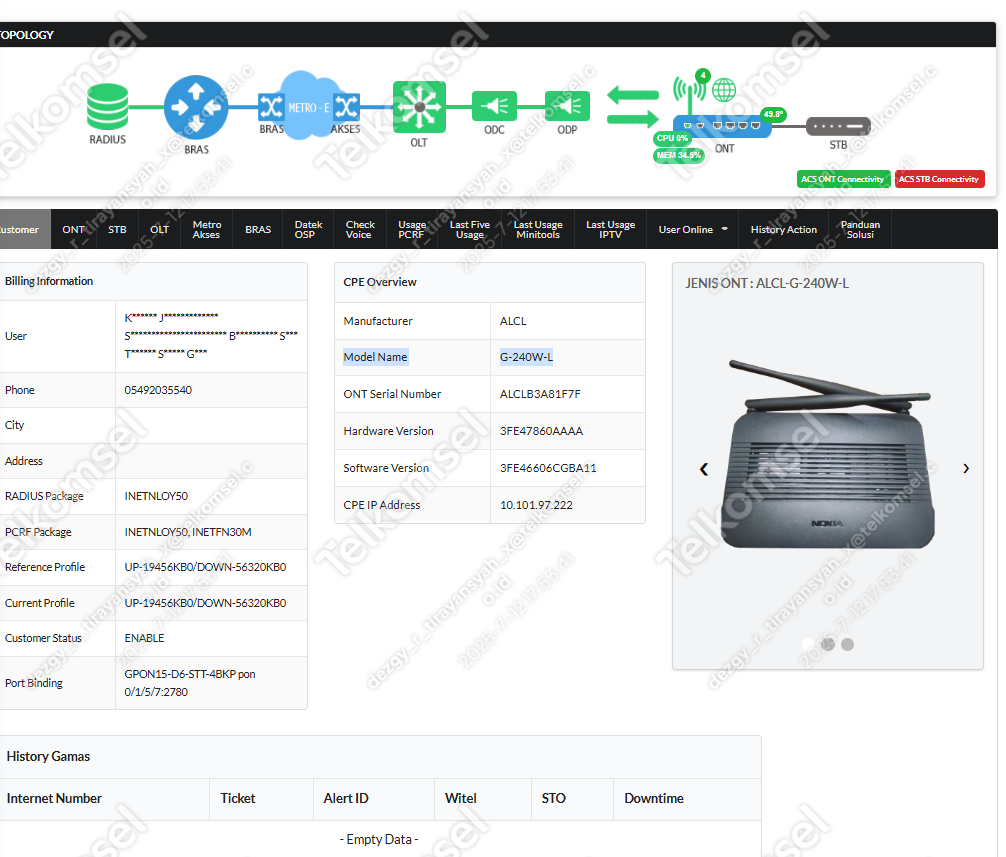Open the Datek OSP tab
Image resolution: width=1006 pixels, height=857 pixels.
click(x=308, y=230)
